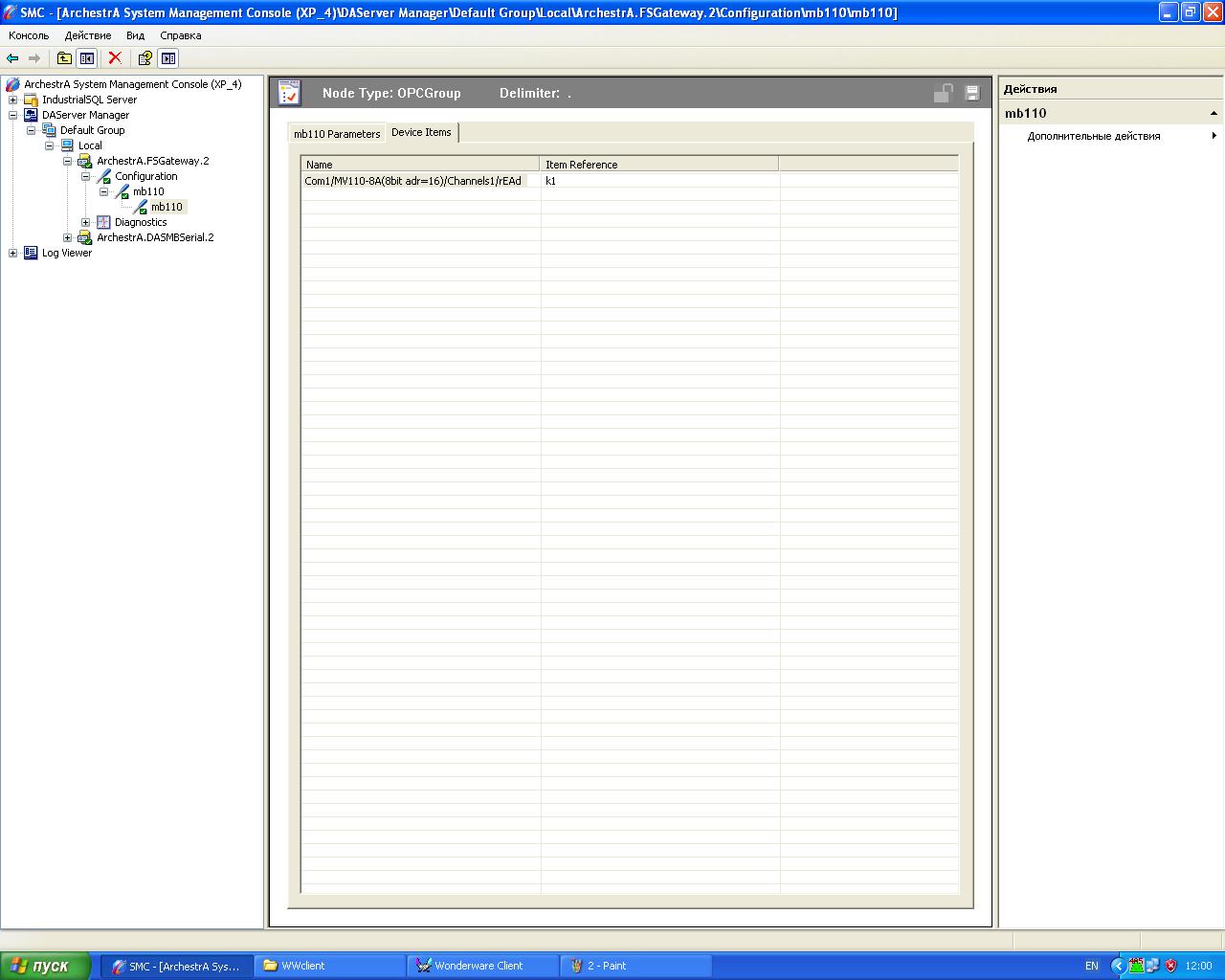
Task: Click the Save floppy disk icon
Action: pyautogui.click(x=972, y=93)
